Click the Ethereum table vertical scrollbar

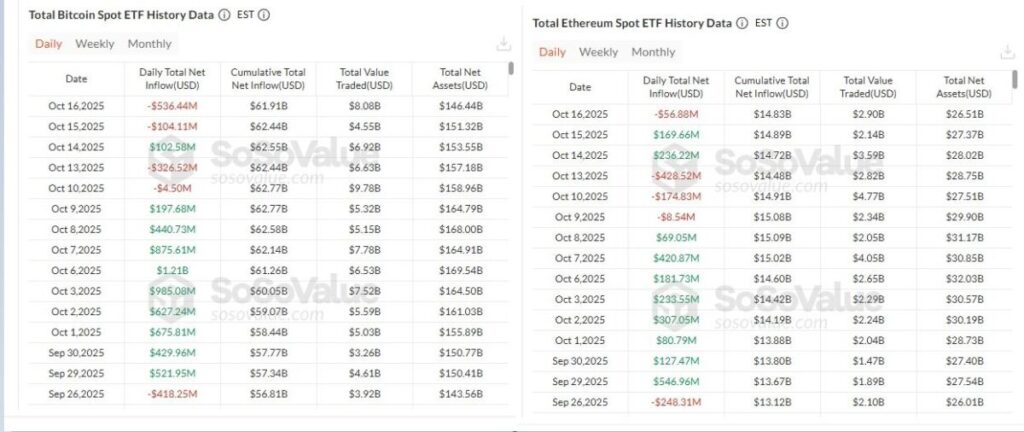click(1016, 80)
